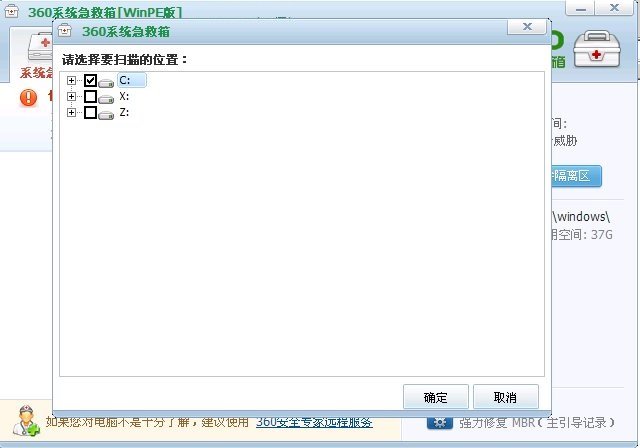This screenshot has height=448, width=640.
Task: Click the X: drive icon
Action: pos(106,97)
